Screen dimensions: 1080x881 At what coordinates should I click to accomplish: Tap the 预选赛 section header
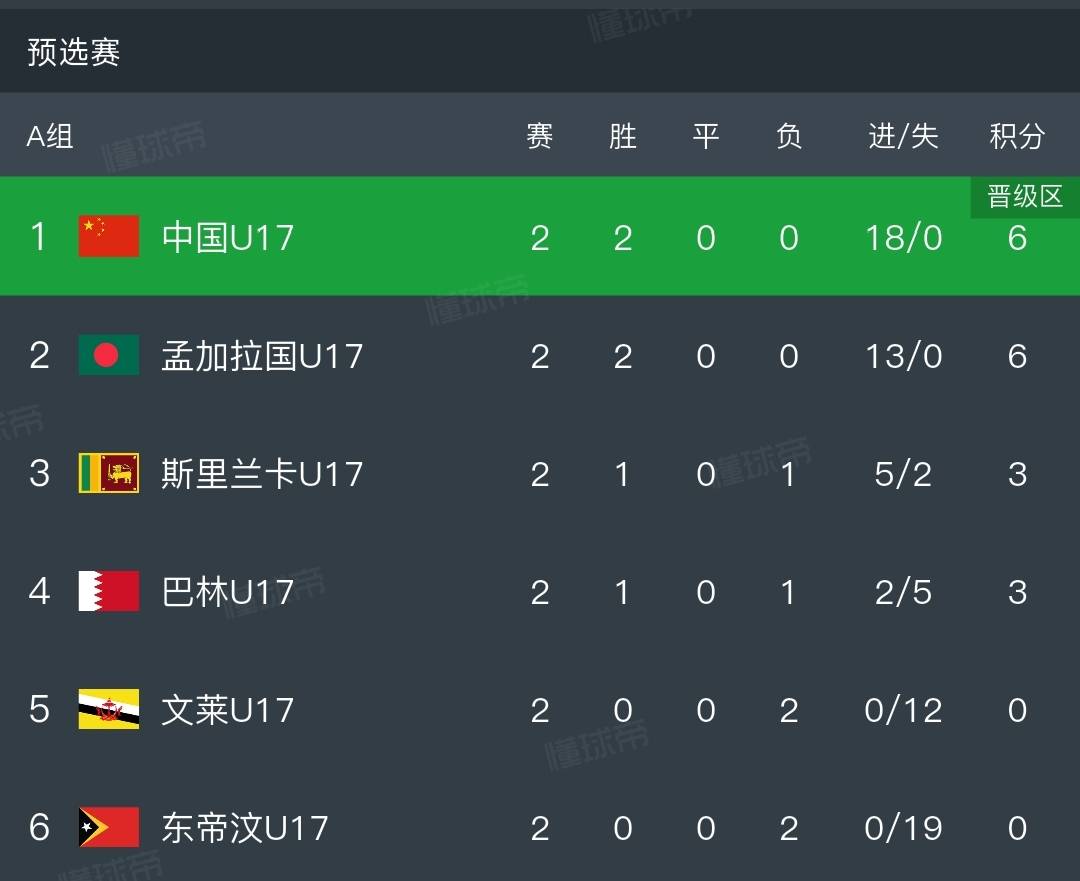(x=74, y=52)
